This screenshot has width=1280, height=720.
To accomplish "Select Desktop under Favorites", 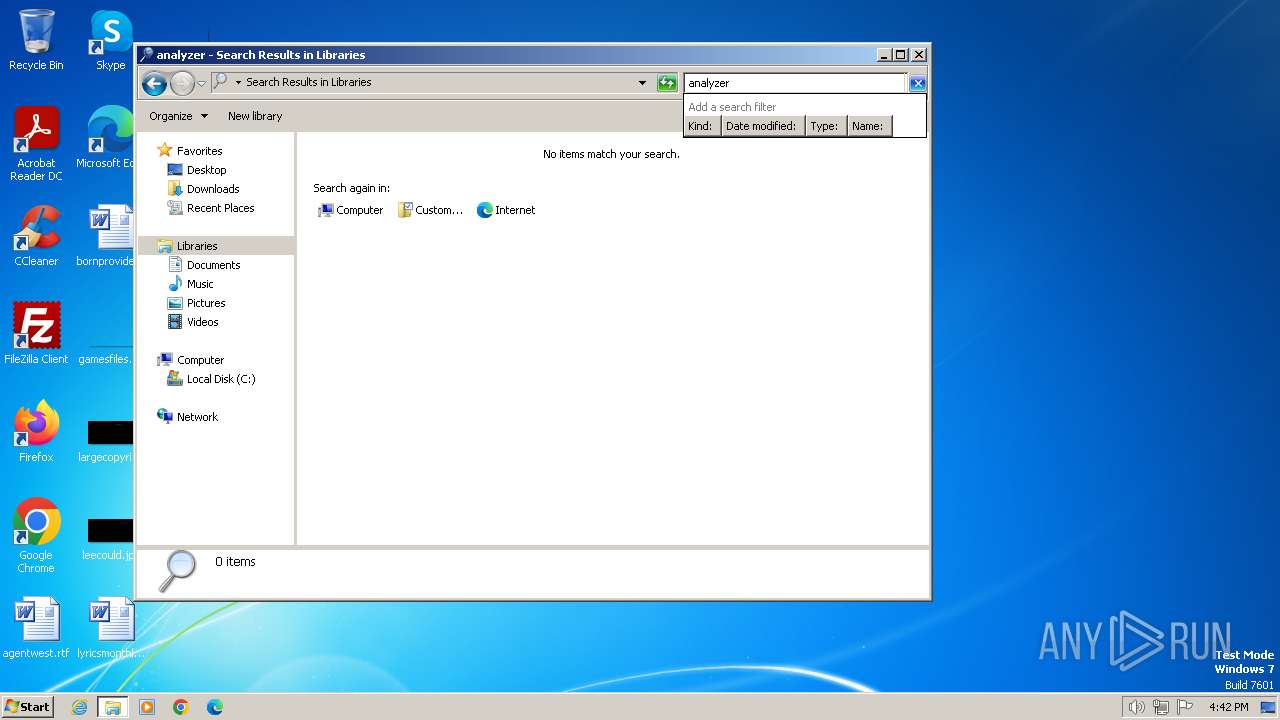I will tap(206, 170).
